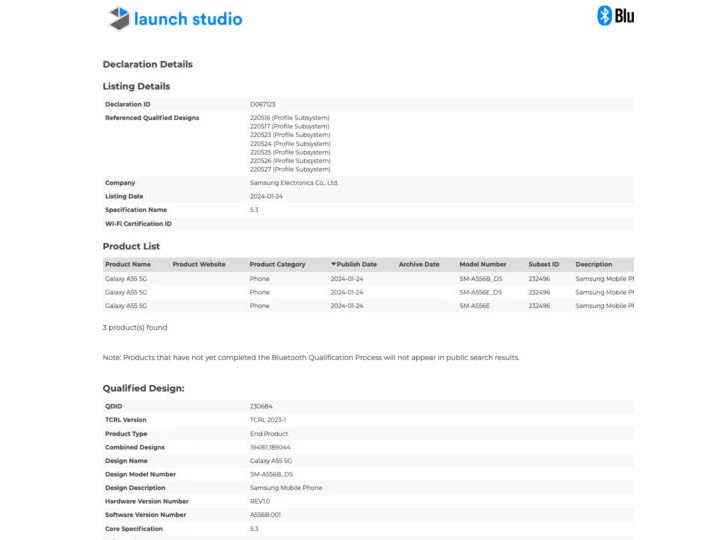Sort table by Subset ID header
This screenshot has width=728, height=540.
click(x=544, y=264)
